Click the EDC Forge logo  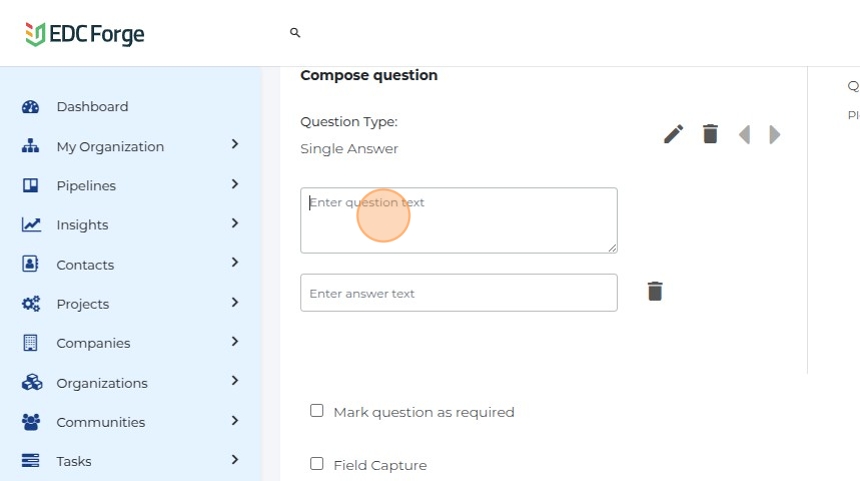pos(85,34)
